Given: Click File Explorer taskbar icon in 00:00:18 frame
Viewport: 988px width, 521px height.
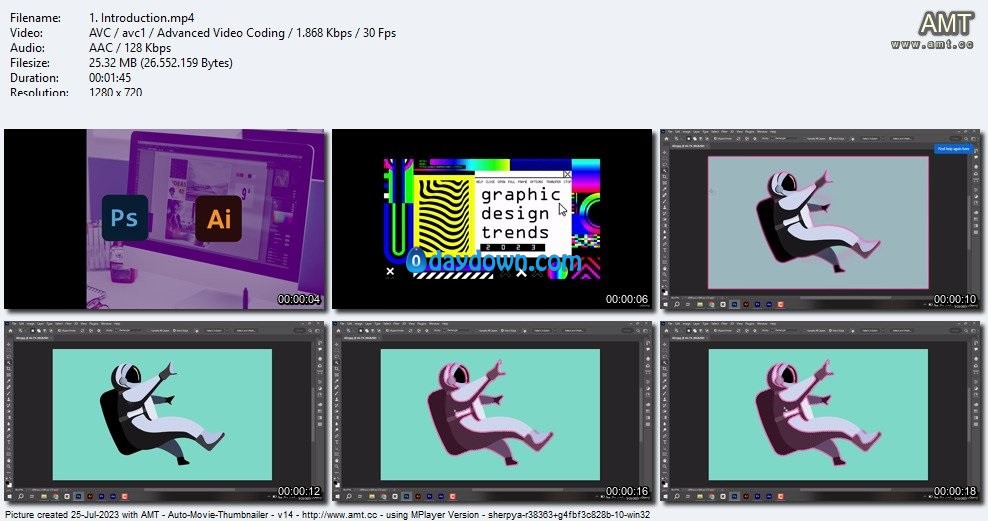Looking at the screenshot, I should (x=701, y=496).
